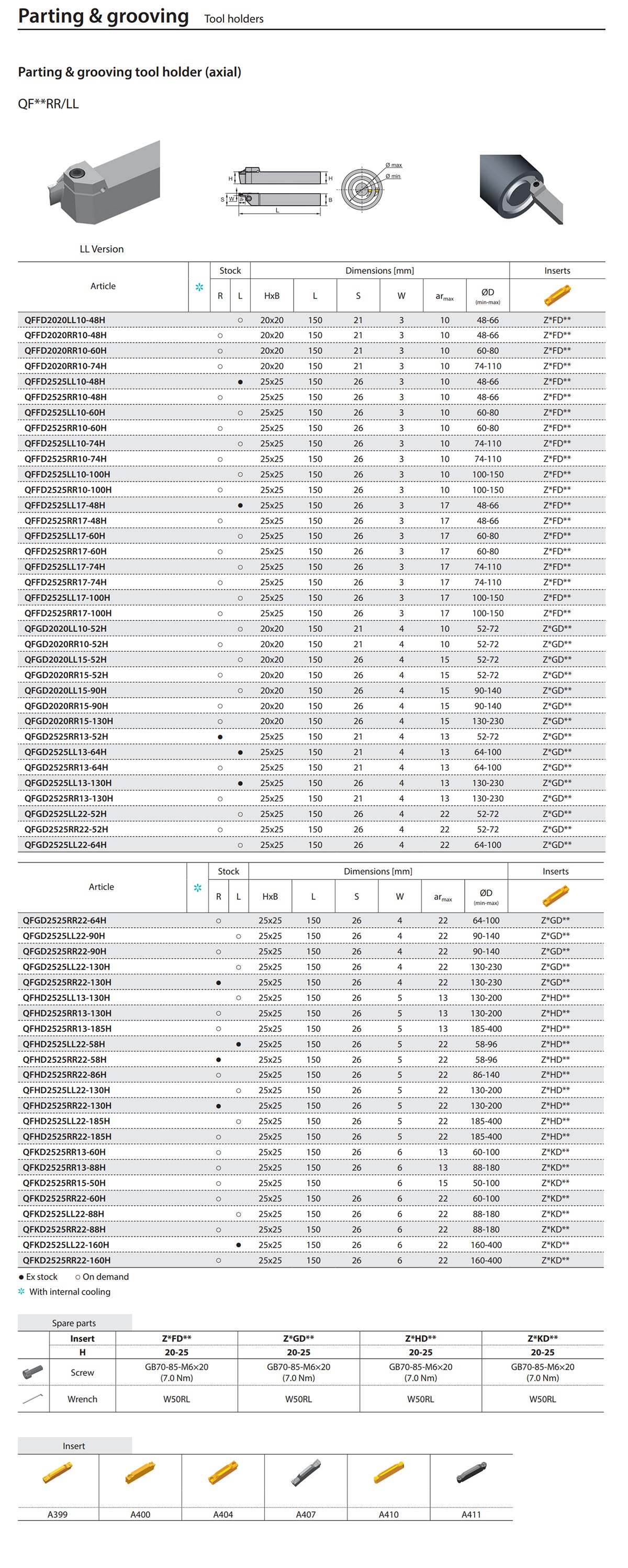
Task: Click the Screw row label
Action: (82, 1373)
